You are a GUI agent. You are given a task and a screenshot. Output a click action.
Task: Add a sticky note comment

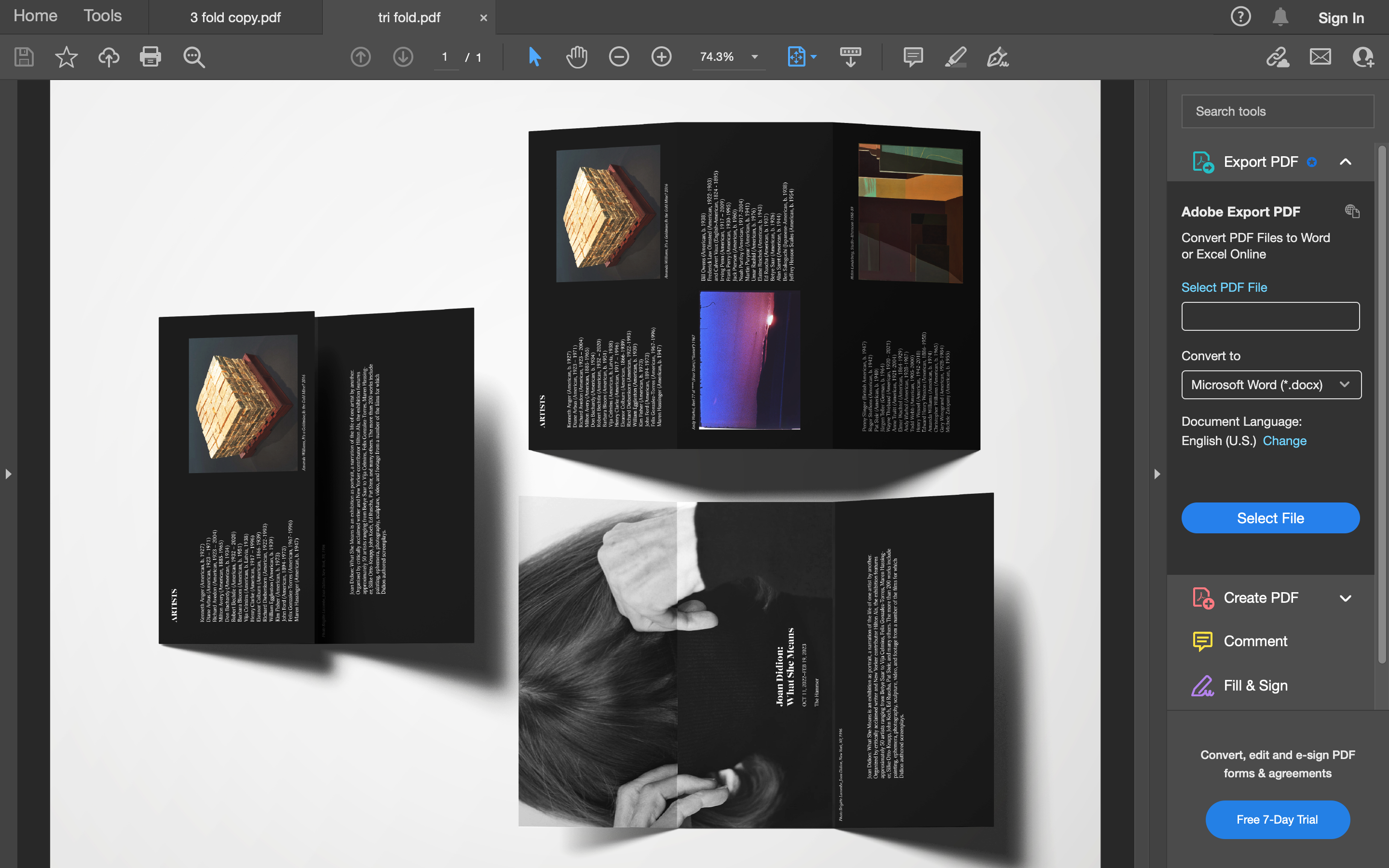point(912,57)
